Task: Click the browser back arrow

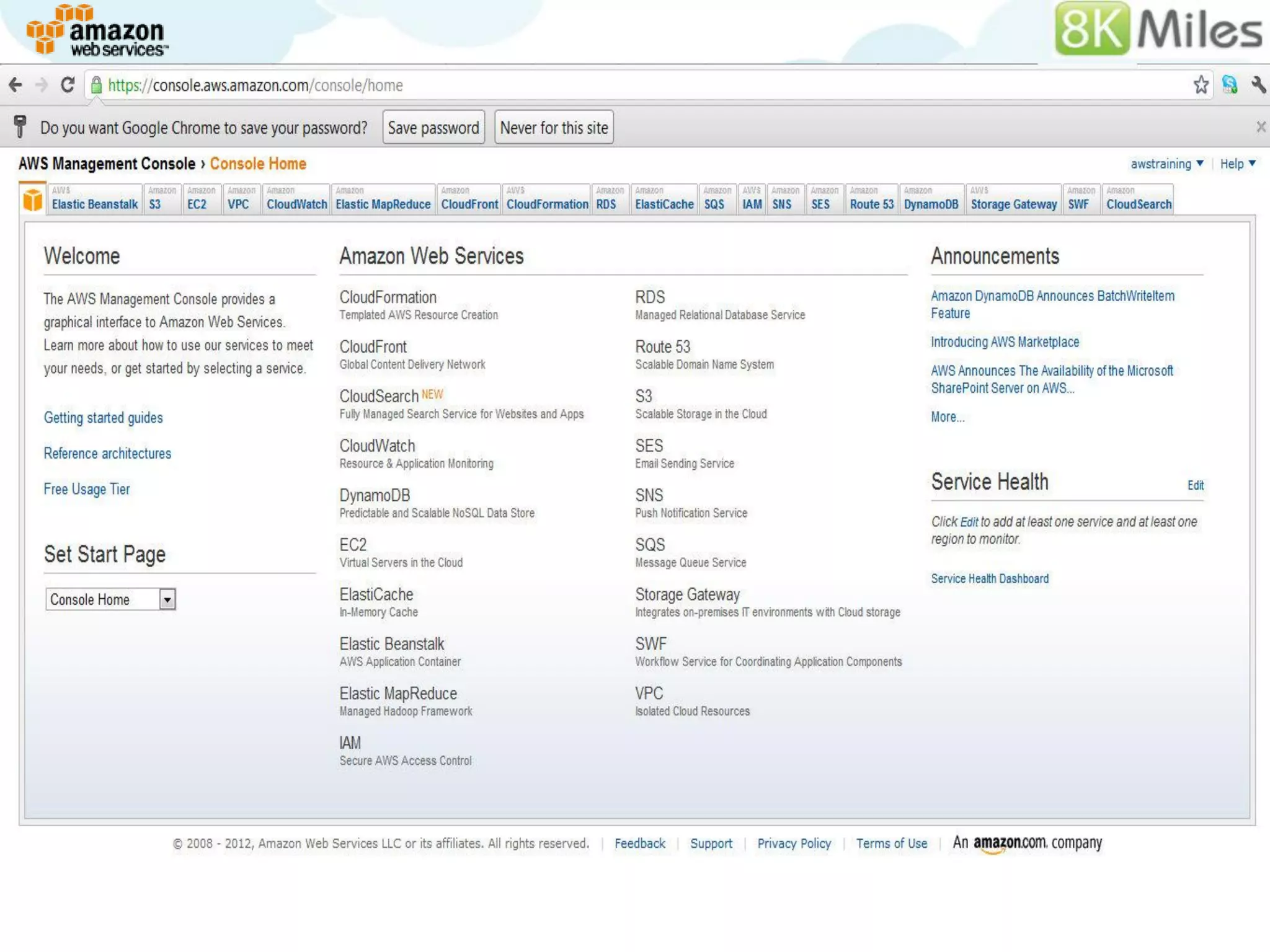Action: pos(16,85)
